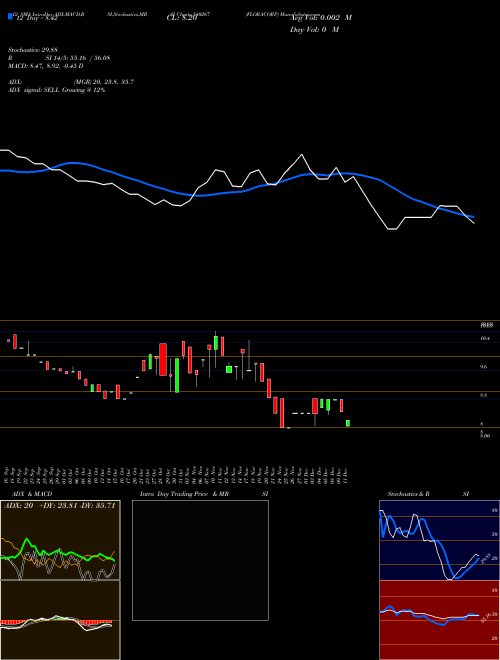The image size is (500, 660).
Task: Click the red RSI chart panel
Action: pyautogui.click(x=439, y=620)
